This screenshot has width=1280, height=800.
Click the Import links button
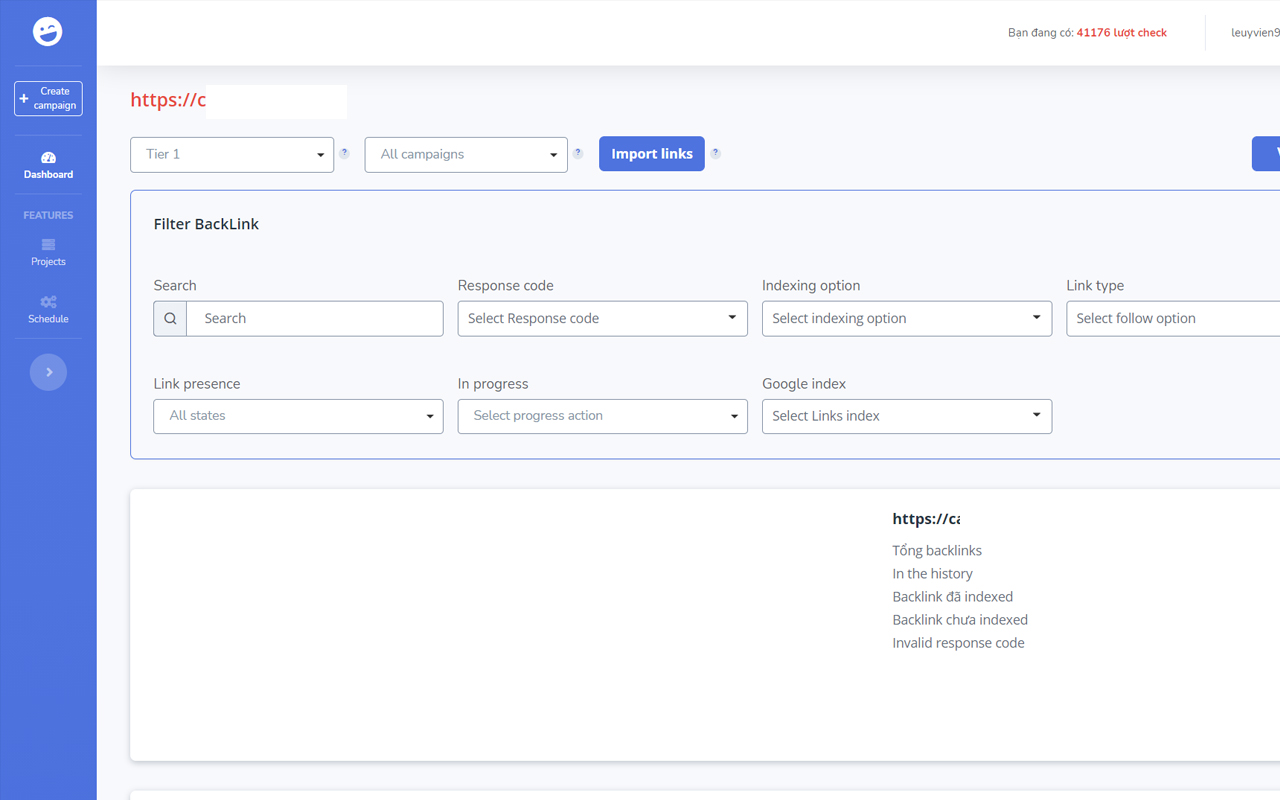[651, 153]
